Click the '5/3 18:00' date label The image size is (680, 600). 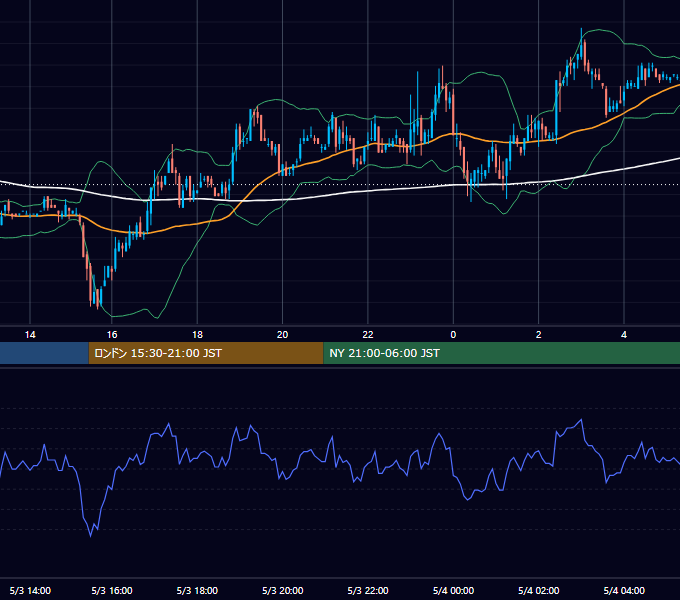click(x=197, y=590)
